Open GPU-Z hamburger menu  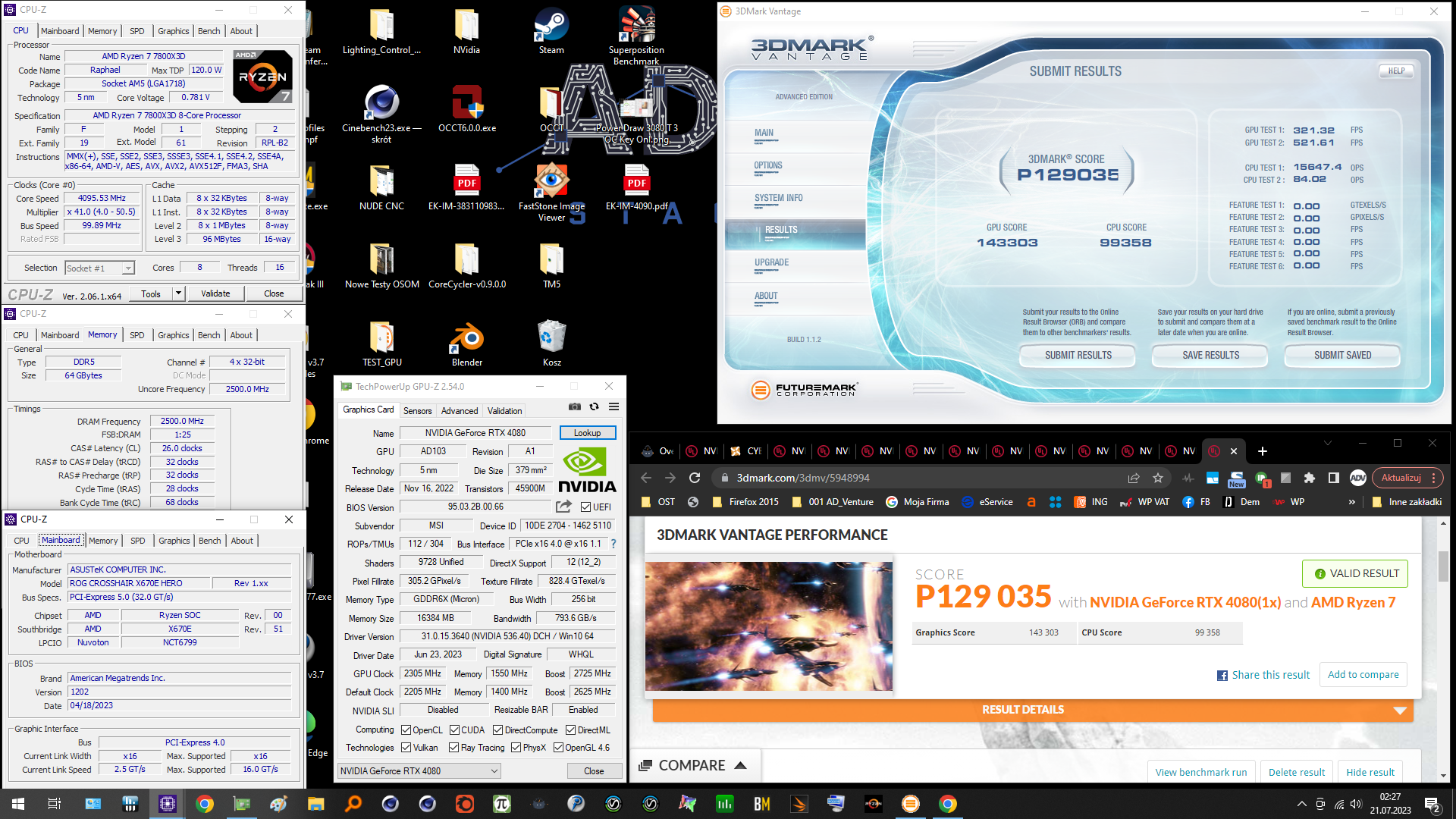coord(614,407)
